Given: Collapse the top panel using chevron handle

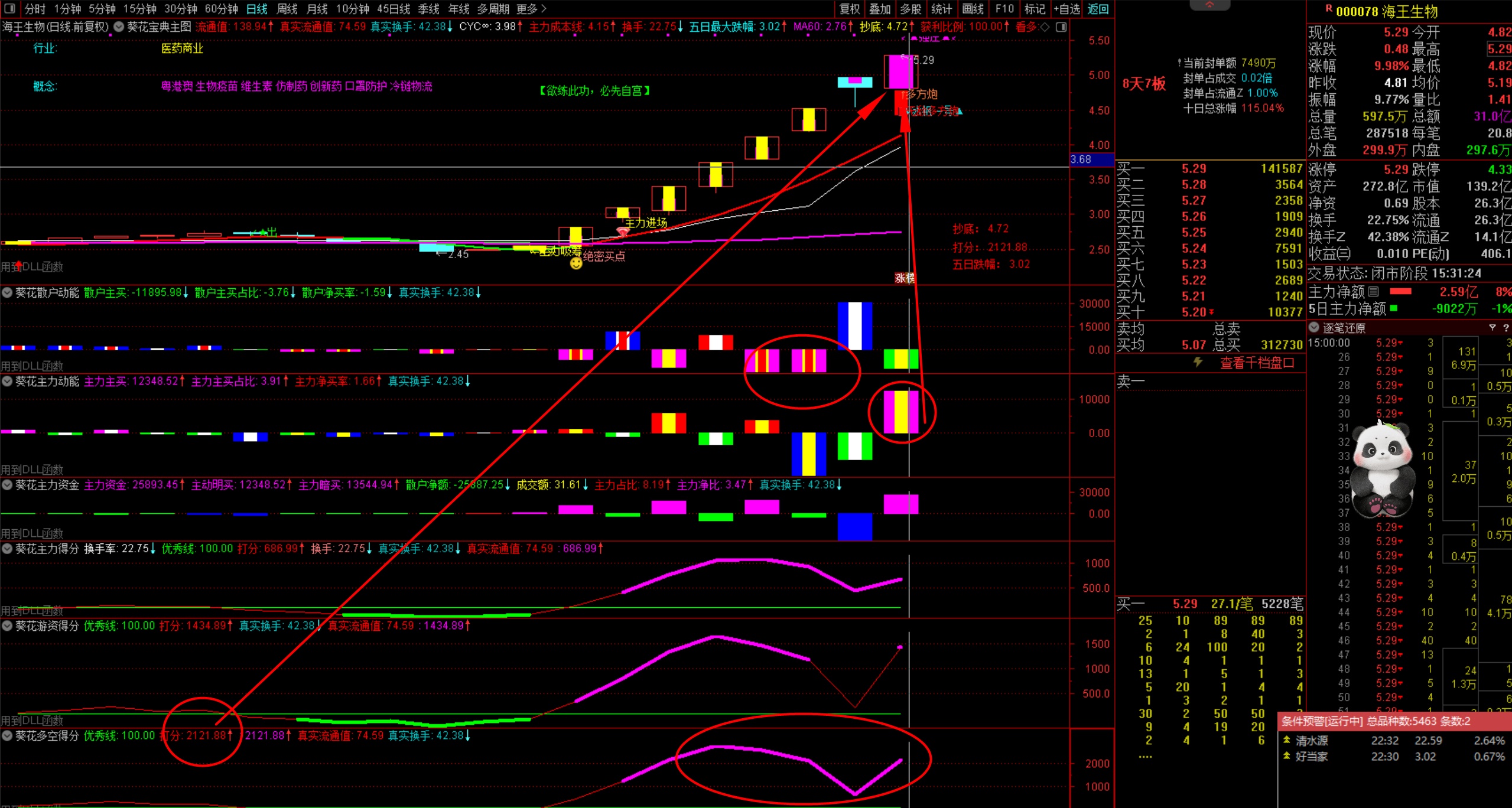Looking at the screenshot, I should [1209, 5].
